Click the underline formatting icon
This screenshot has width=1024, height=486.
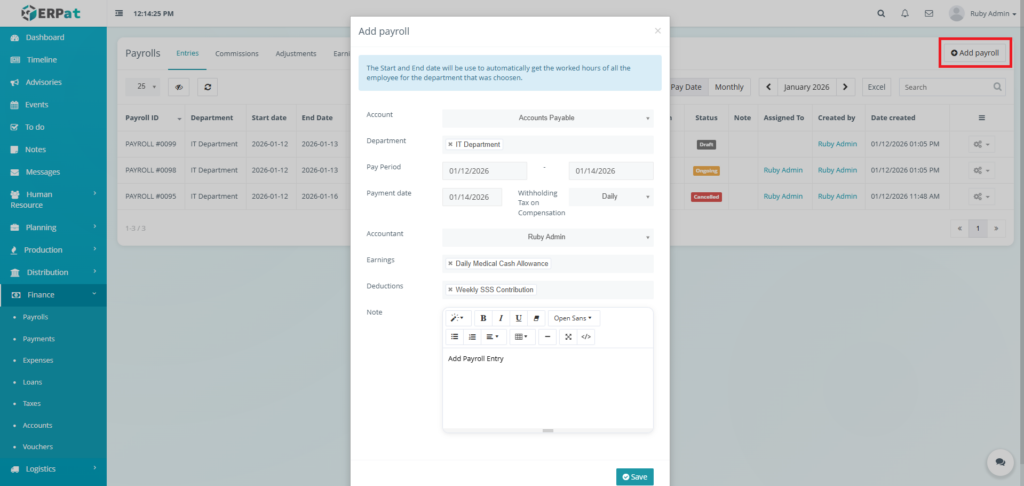coord(518,318)
